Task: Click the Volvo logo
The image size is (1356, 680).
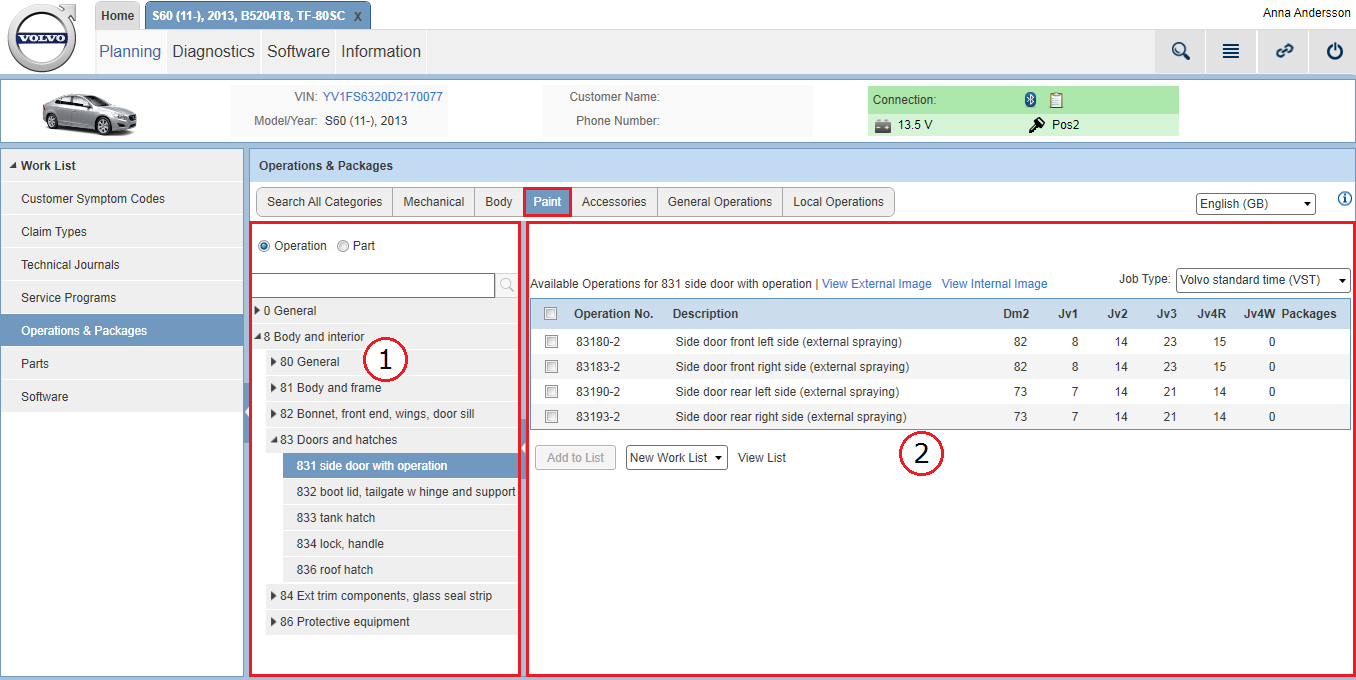Action: [42, 38]
